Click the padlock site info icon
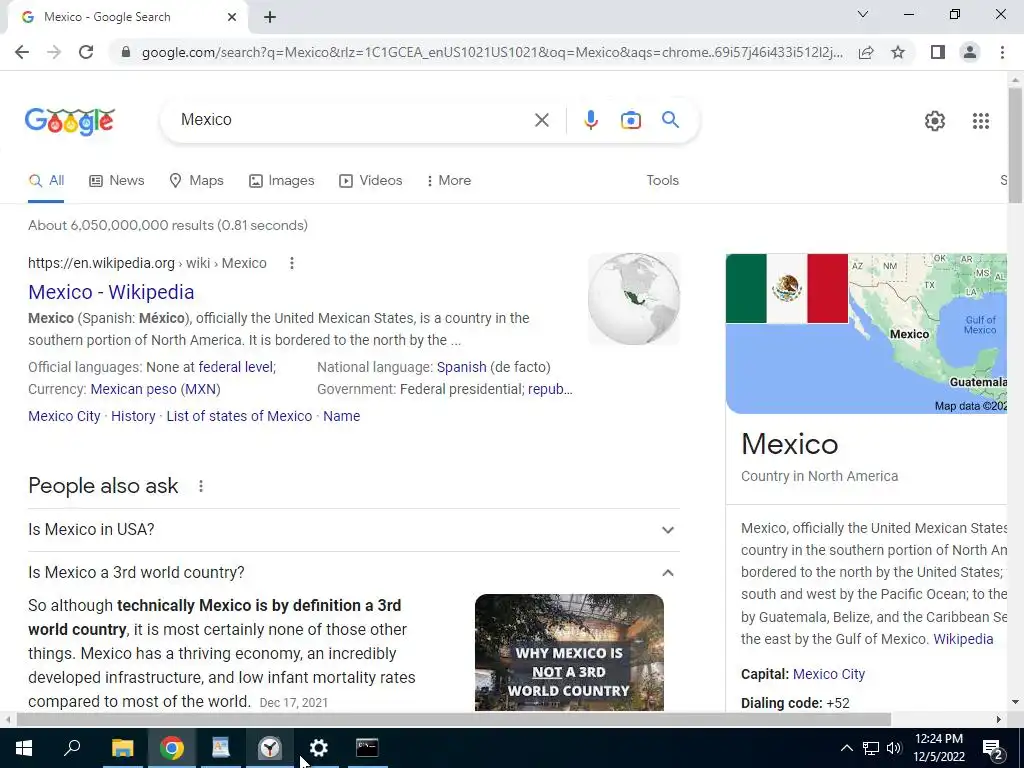This screenshot has width=1024, height=768. pyautogui.click(x=125, y=52)
